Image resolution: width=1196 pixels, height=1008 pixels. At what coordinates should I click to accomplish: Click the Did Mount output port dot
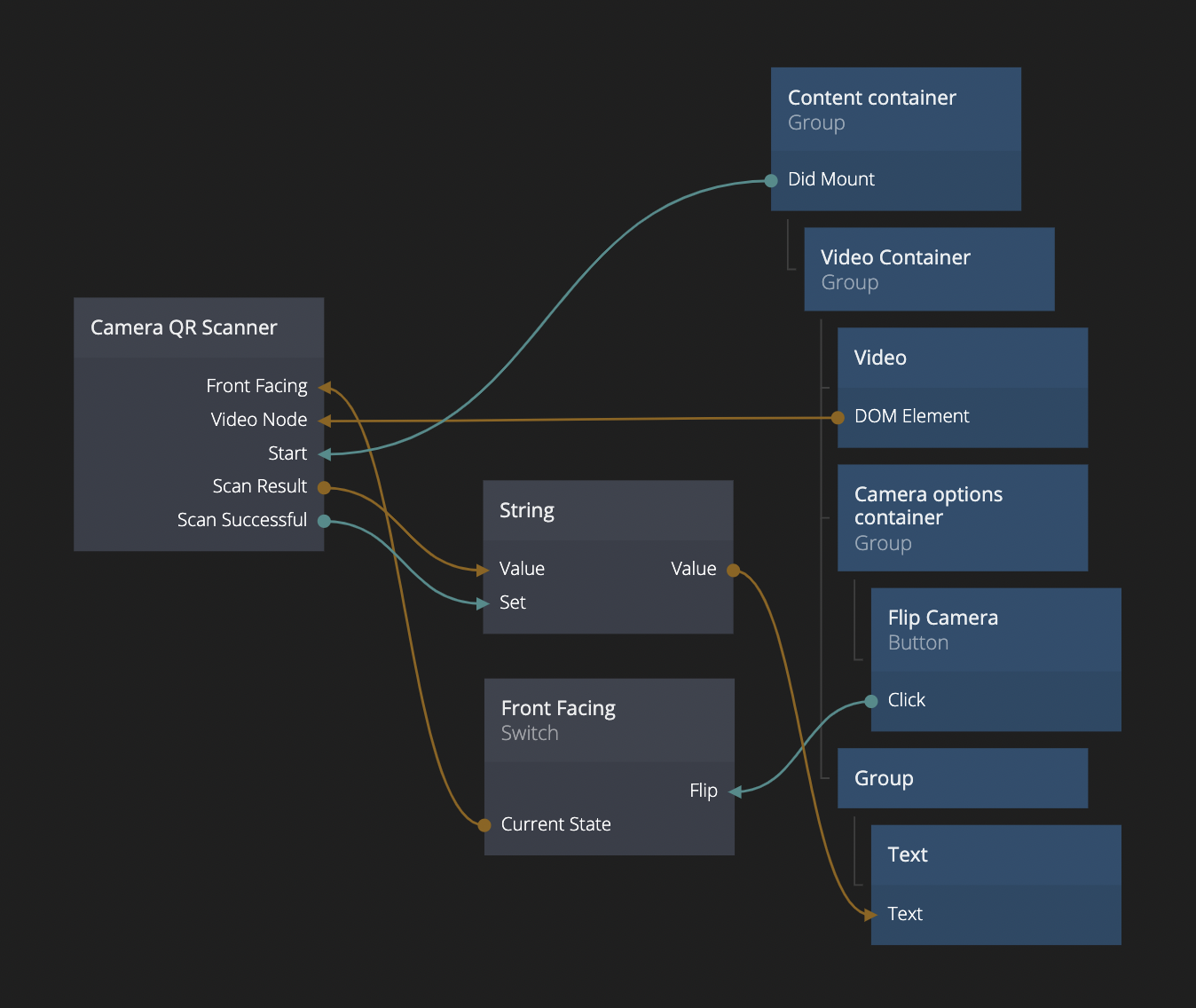point(771,181)
